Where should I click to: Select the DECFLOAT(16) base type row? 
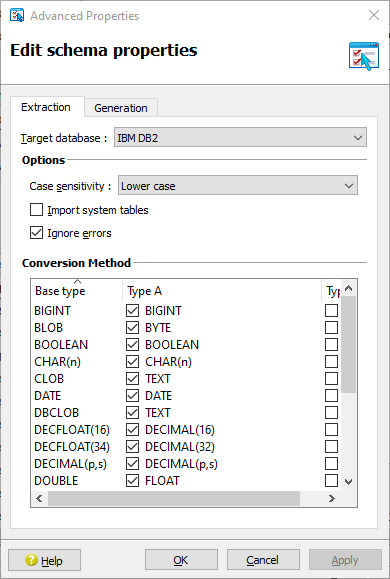[72, 429]
